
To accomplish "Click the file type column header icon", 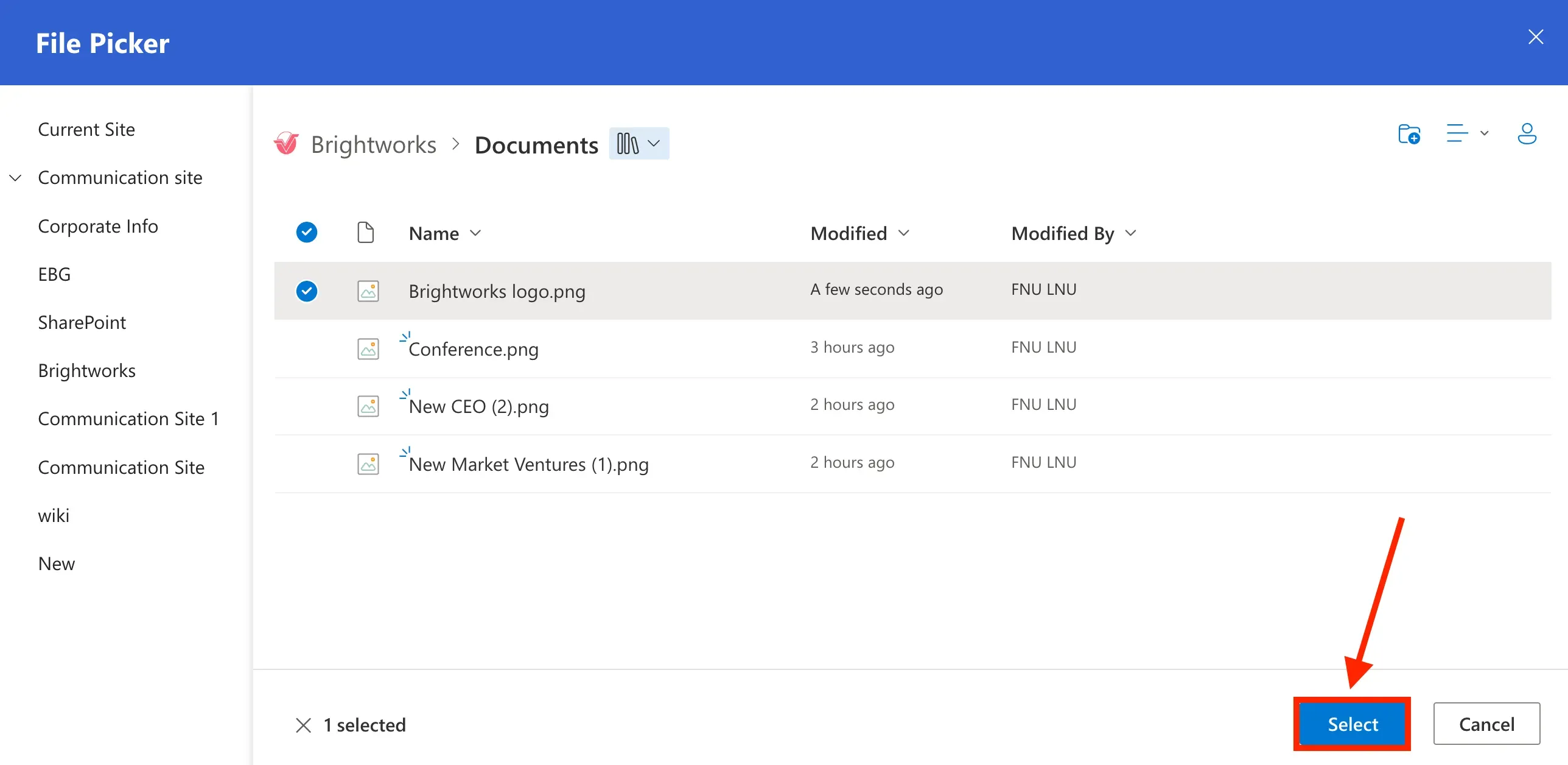I will click(x=365, y=233).
